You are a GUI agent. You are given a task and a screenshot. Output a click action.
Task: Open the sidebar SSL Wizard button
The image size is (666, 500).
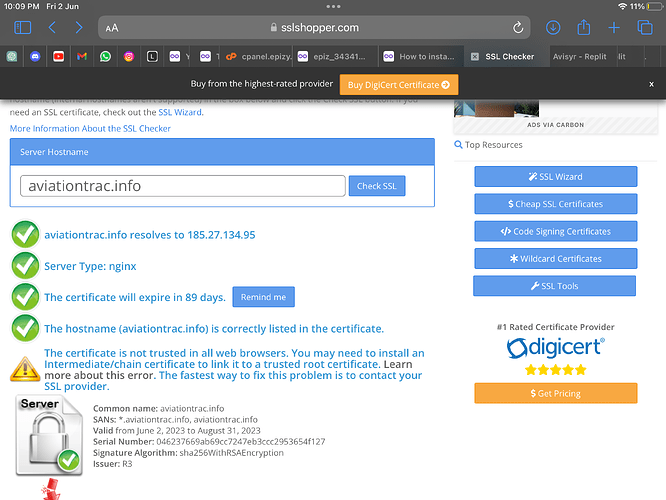pyautogui.click(x=556, y=177)
